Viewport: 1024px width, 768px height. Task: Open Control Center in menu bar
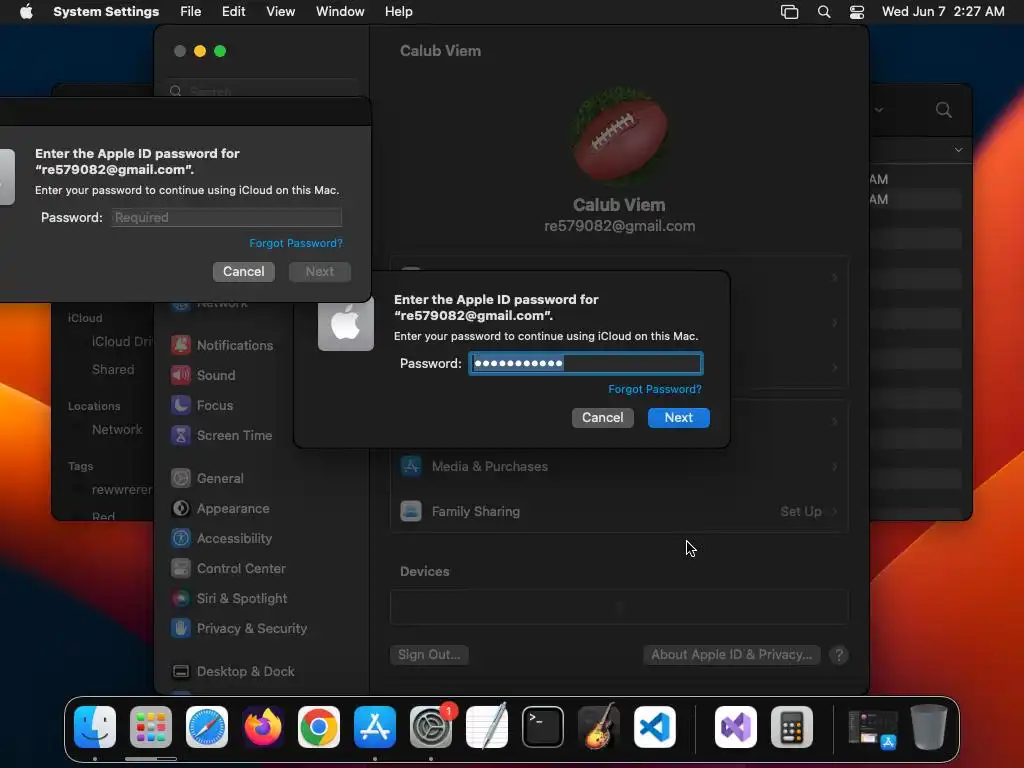857,12
